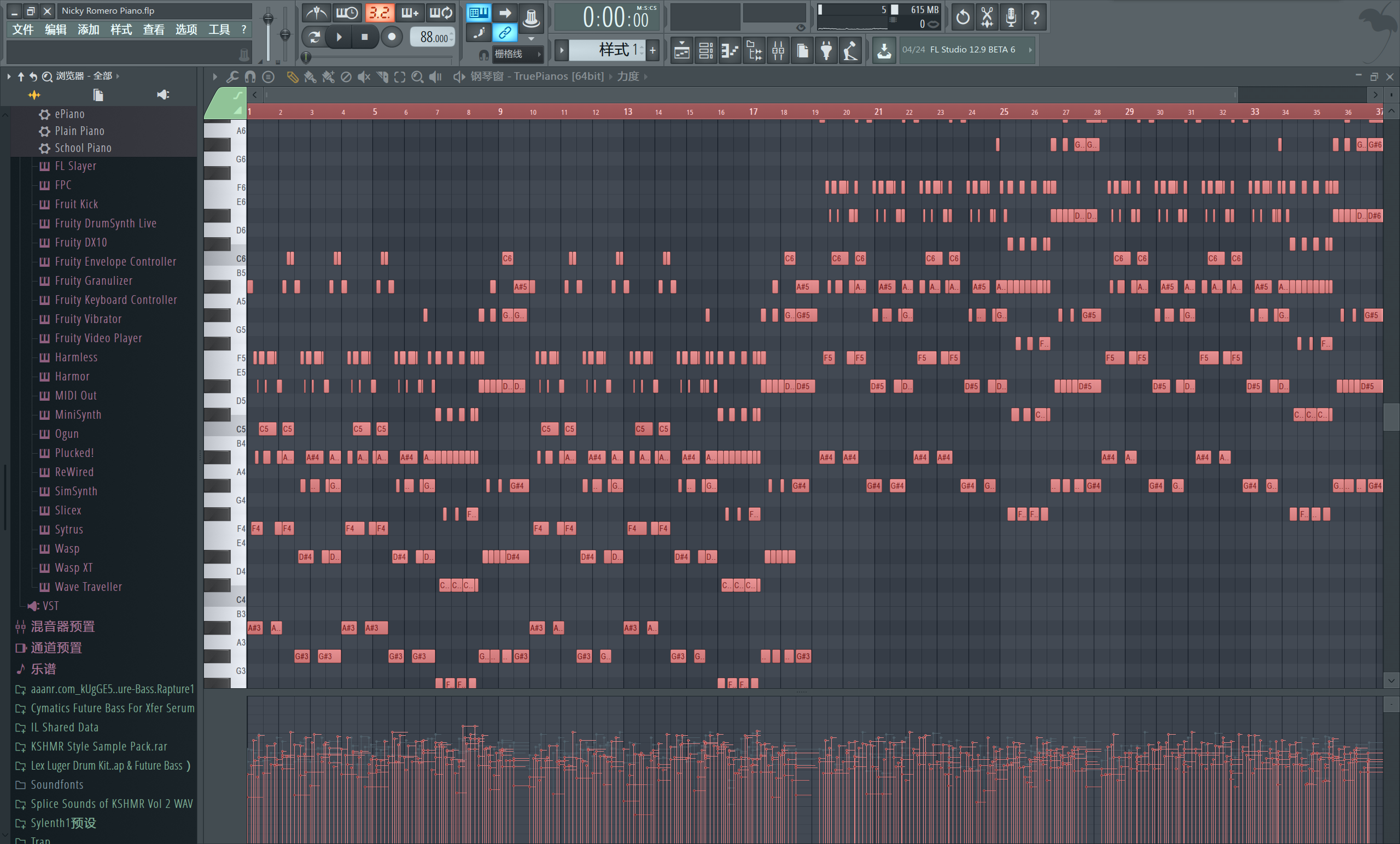
Task: Open the Browser panel button
Action: [754, 50]
